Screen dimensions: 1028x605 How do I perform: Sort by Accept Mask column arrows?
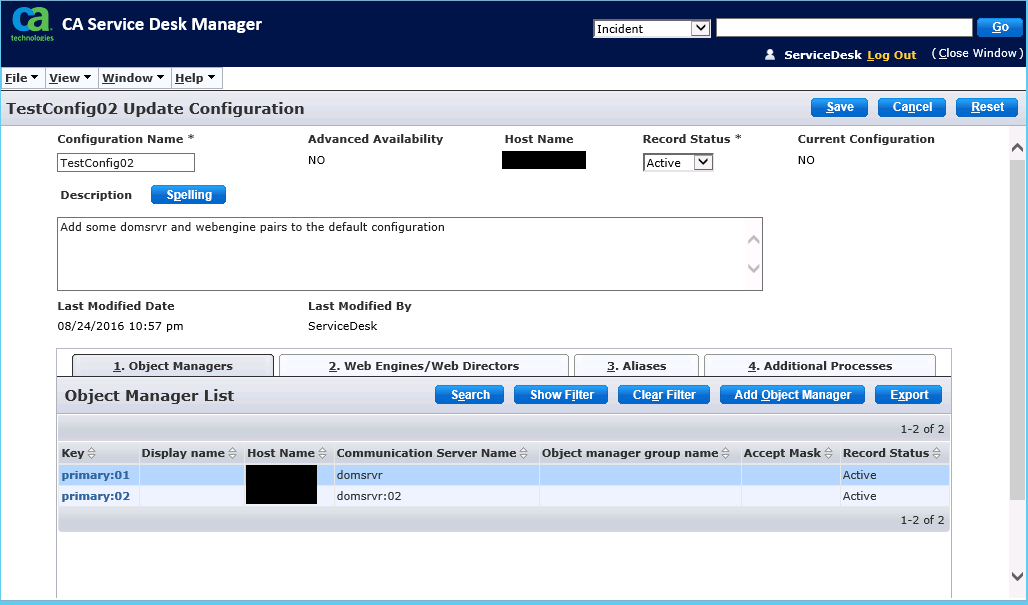[x=829, y=454]
